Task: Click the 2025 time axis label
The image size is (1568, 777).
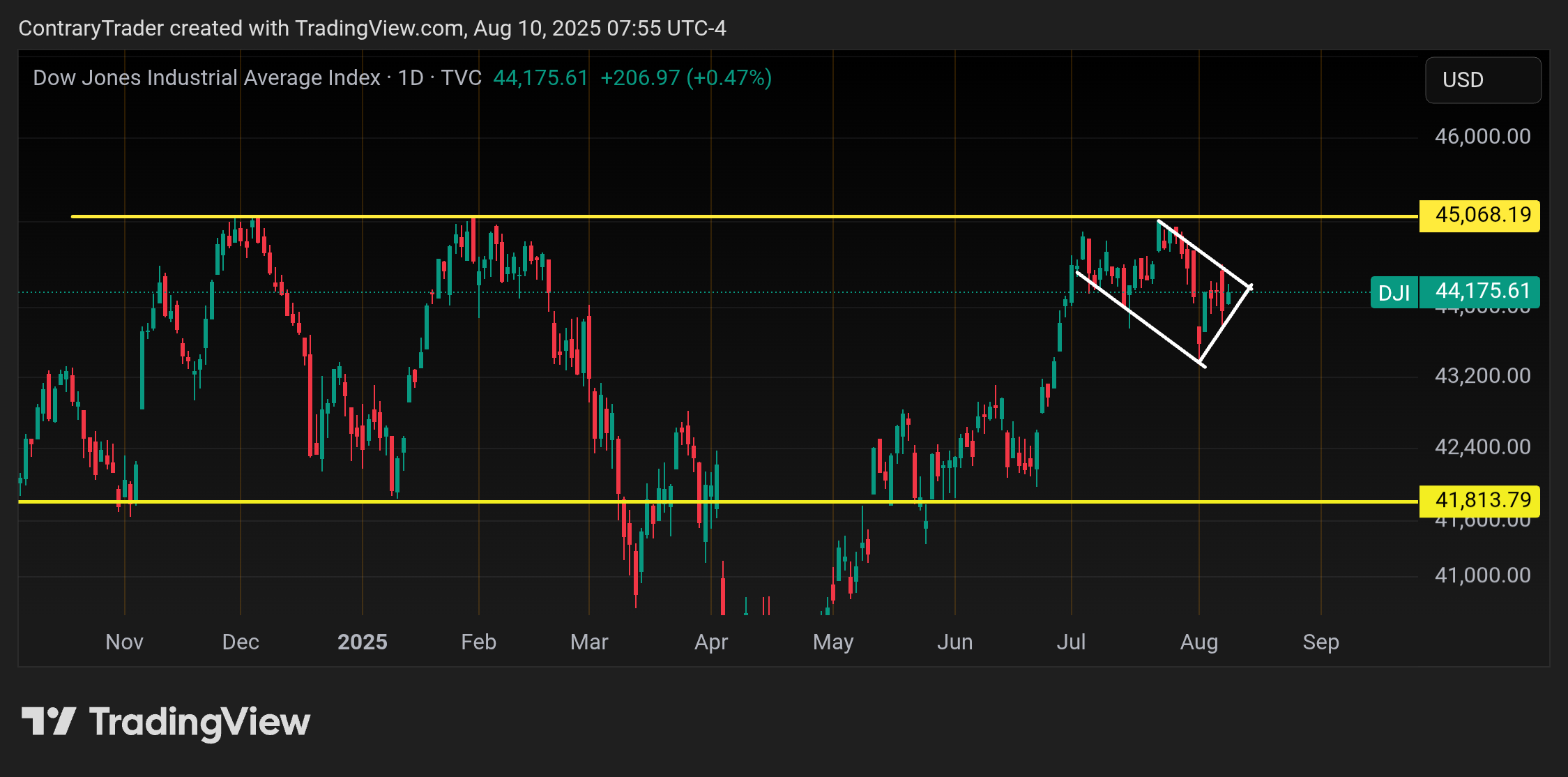Action: (x=363, y=642)
